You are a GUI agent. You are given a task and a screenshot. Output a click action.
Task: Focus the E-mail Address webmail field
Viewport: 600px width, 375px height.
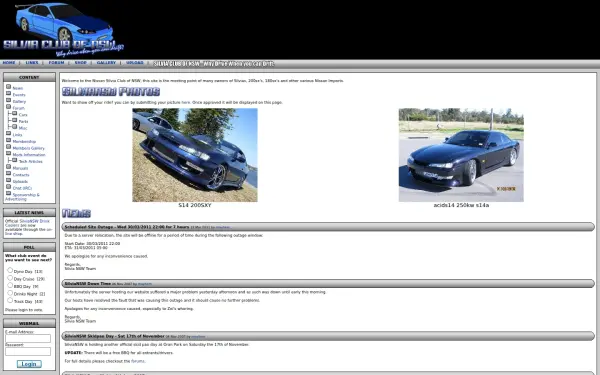[28, 338]
